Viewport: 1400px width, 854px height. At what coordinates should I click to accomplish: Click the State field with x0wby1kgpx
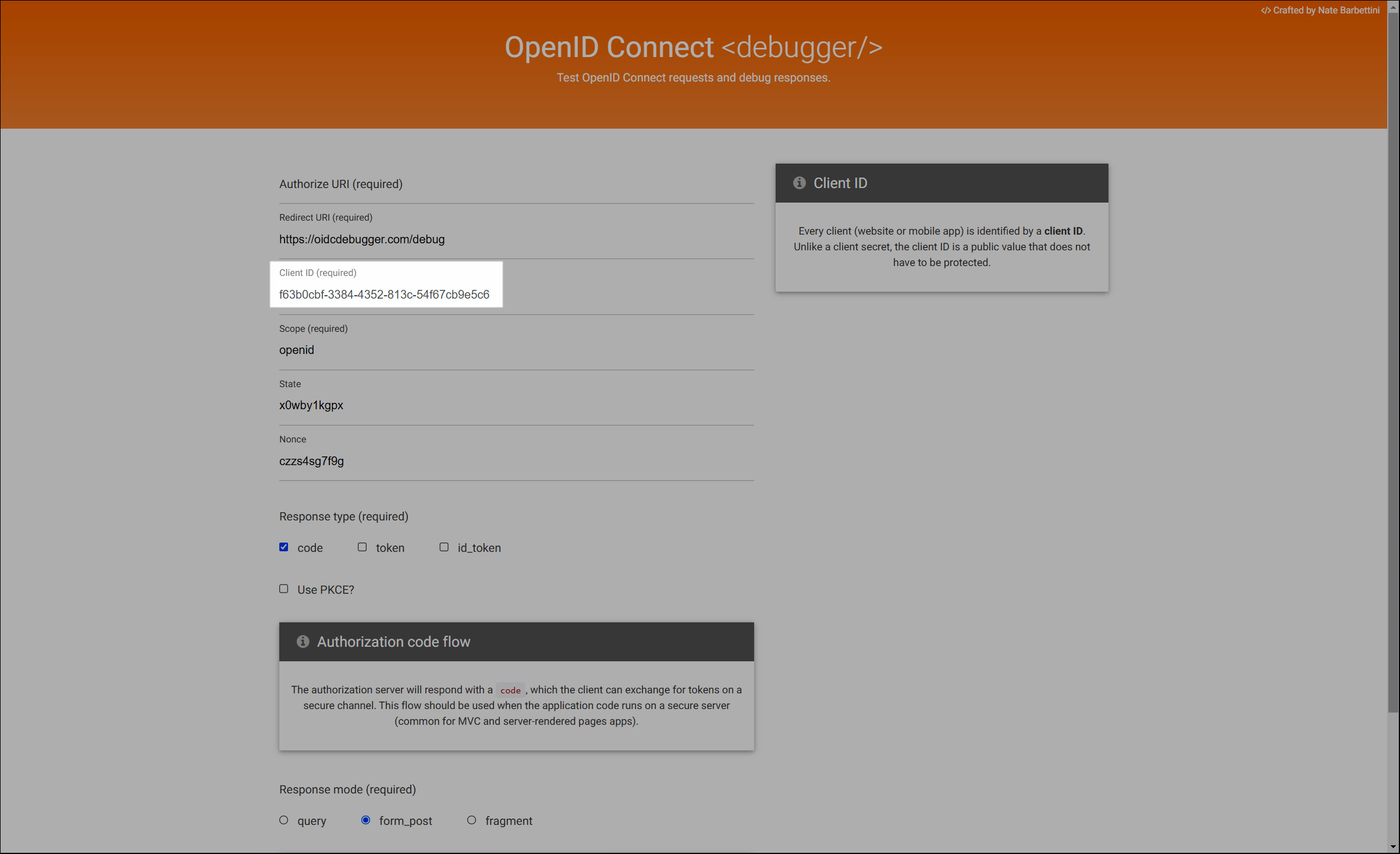(517, 405)
